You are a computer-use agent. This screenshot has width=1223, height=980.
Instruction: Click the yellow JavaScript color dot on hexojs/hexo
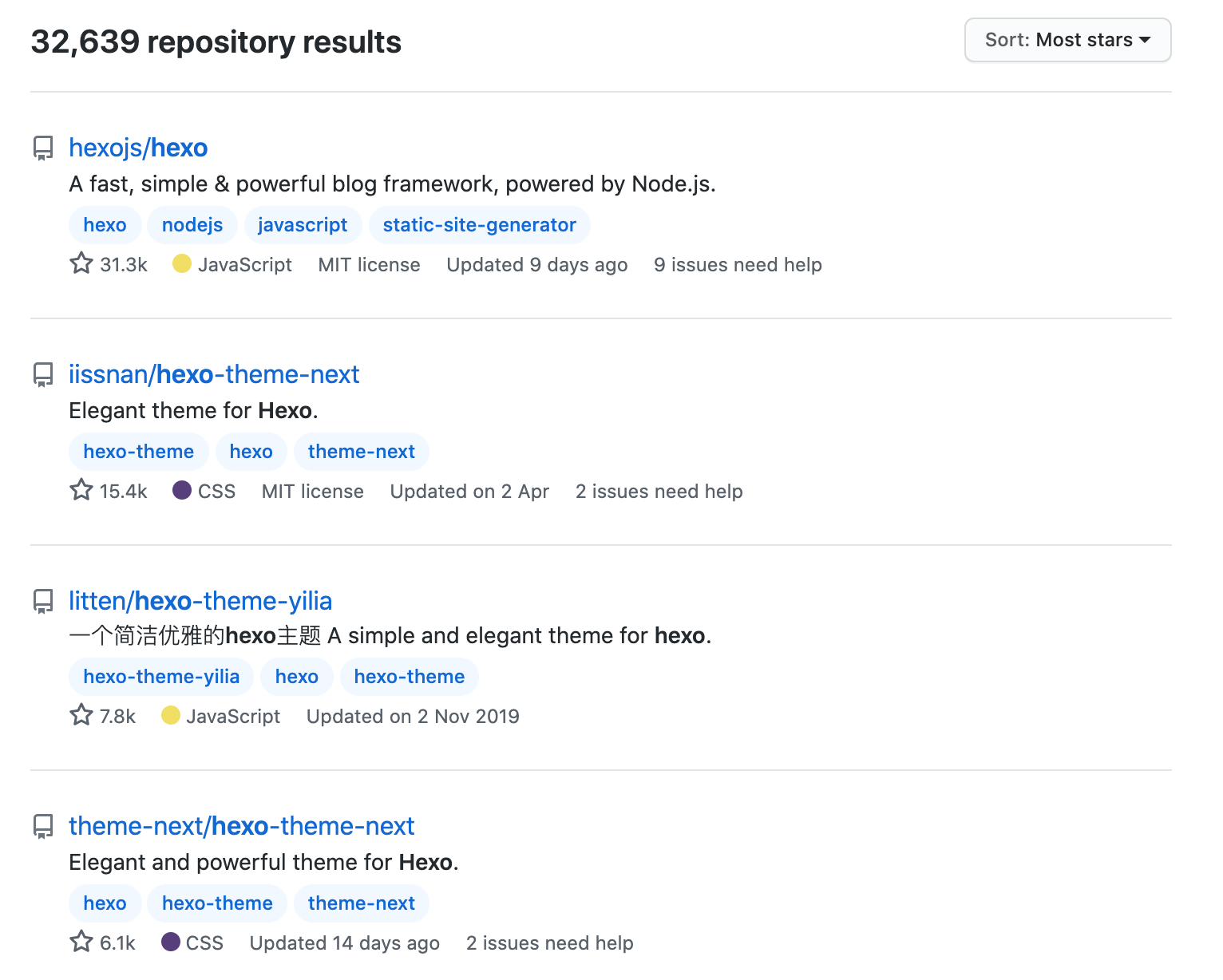coord(182,263)
